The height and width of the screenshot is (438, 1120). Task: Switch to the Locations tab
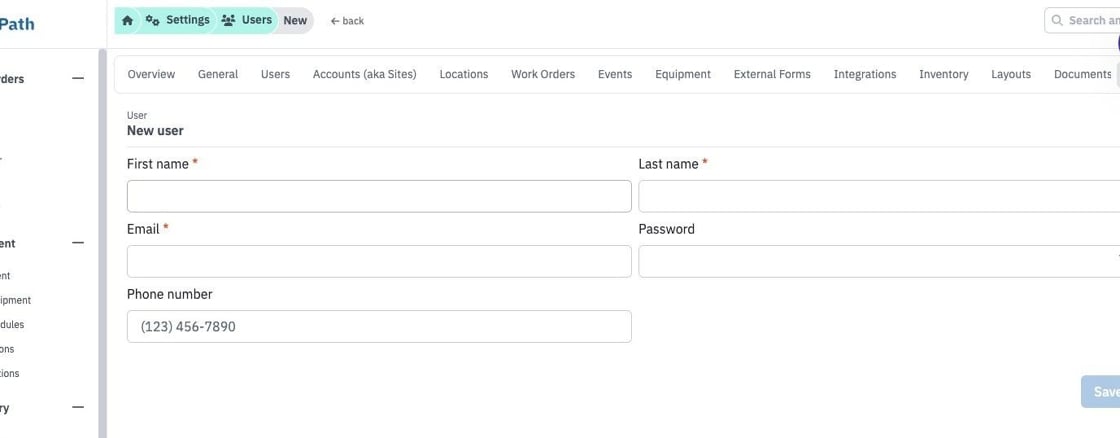[464, 74]
